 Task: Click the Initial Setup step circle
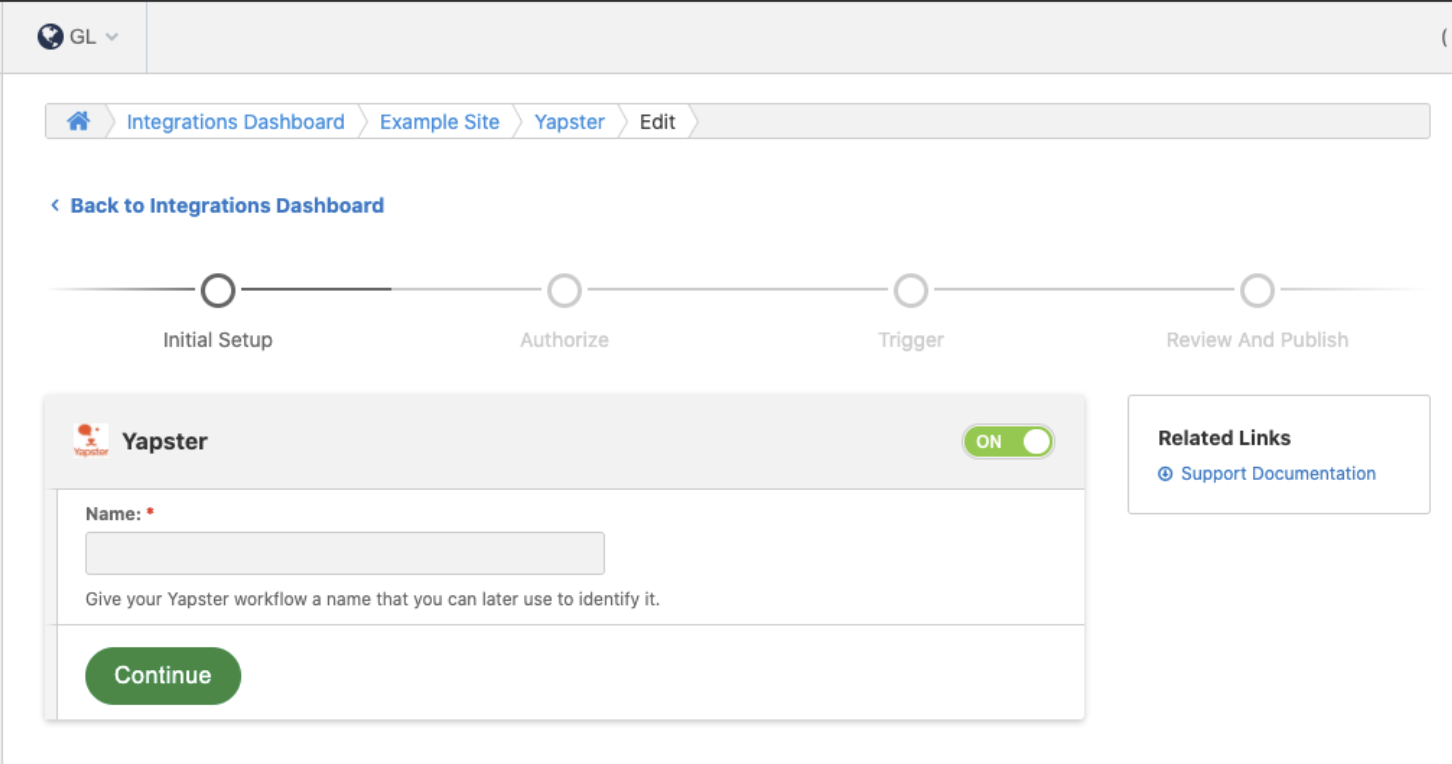coord(217,290)
